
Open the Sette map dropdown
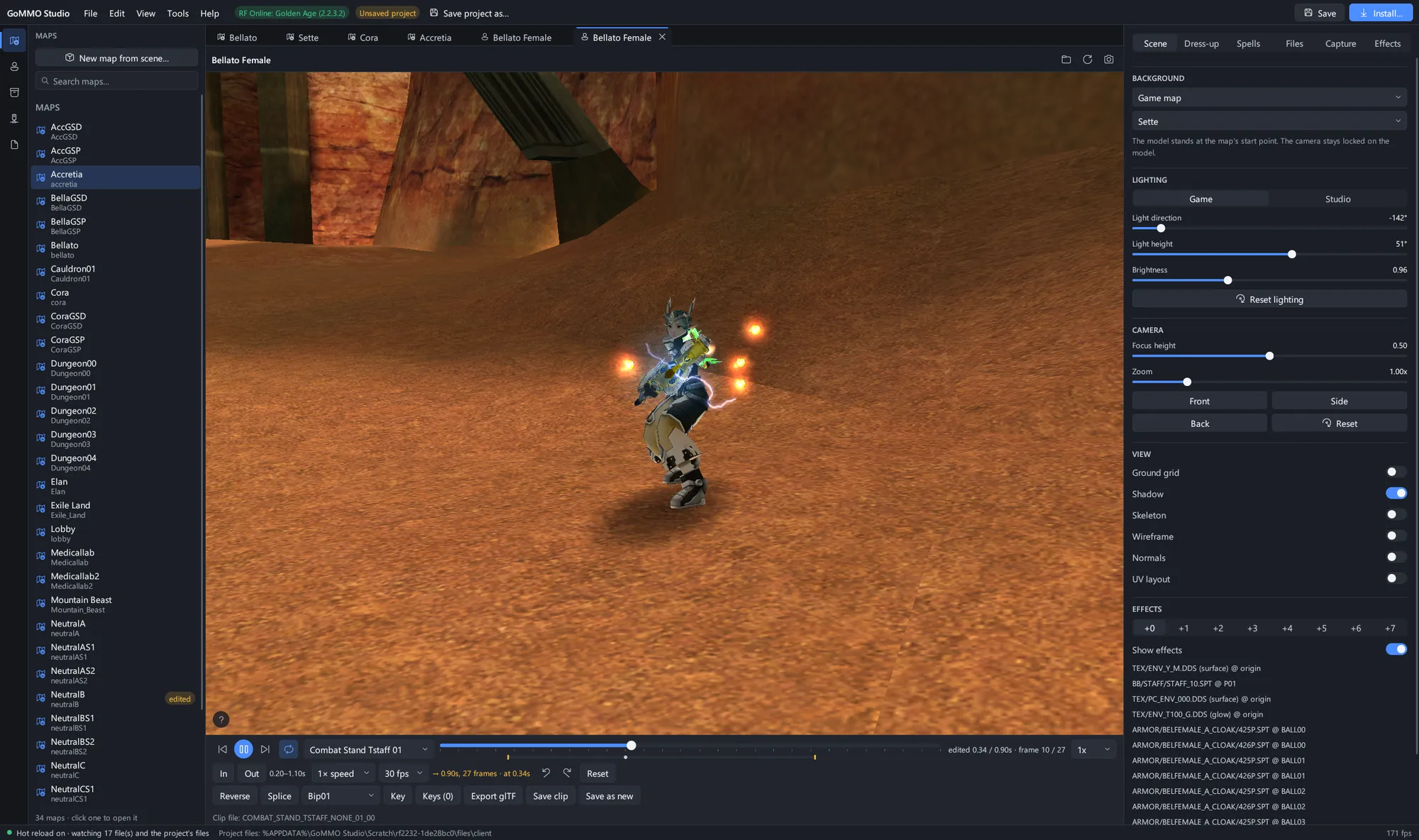[x=1269, y=121]
